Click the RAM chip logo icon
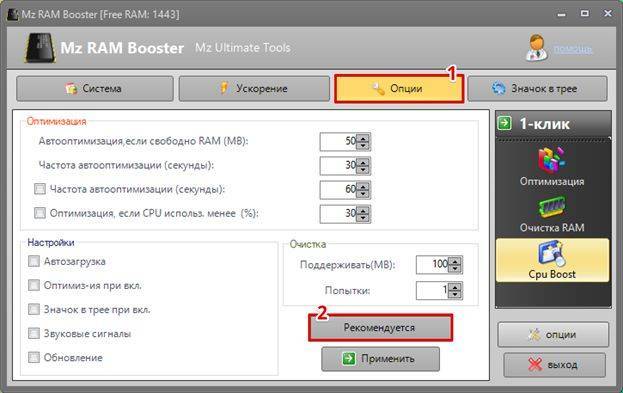The image size is (623, 393). [39, 48]
